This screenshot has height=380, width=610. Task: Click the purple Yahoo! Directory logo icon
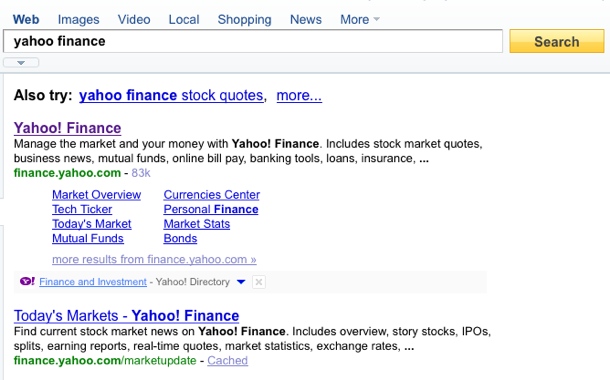tap(27, 281)
